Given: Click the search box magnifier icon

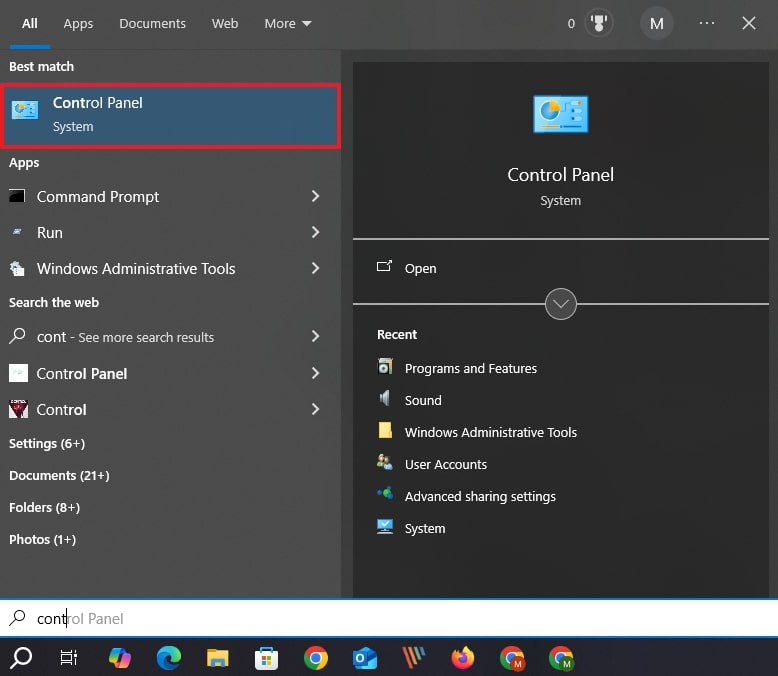Looking at the screenshot, I should pos(17,618).
